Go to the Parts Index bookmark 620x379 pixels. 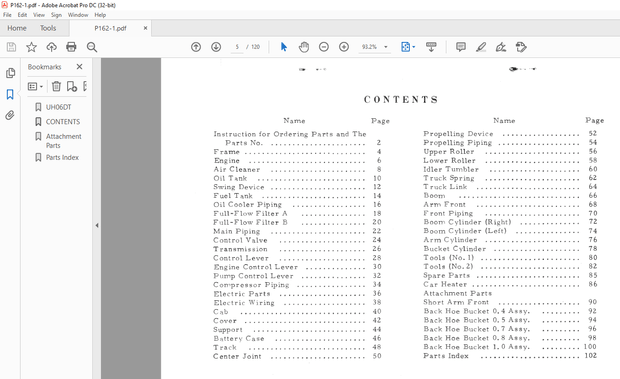(x=62, y=157)
